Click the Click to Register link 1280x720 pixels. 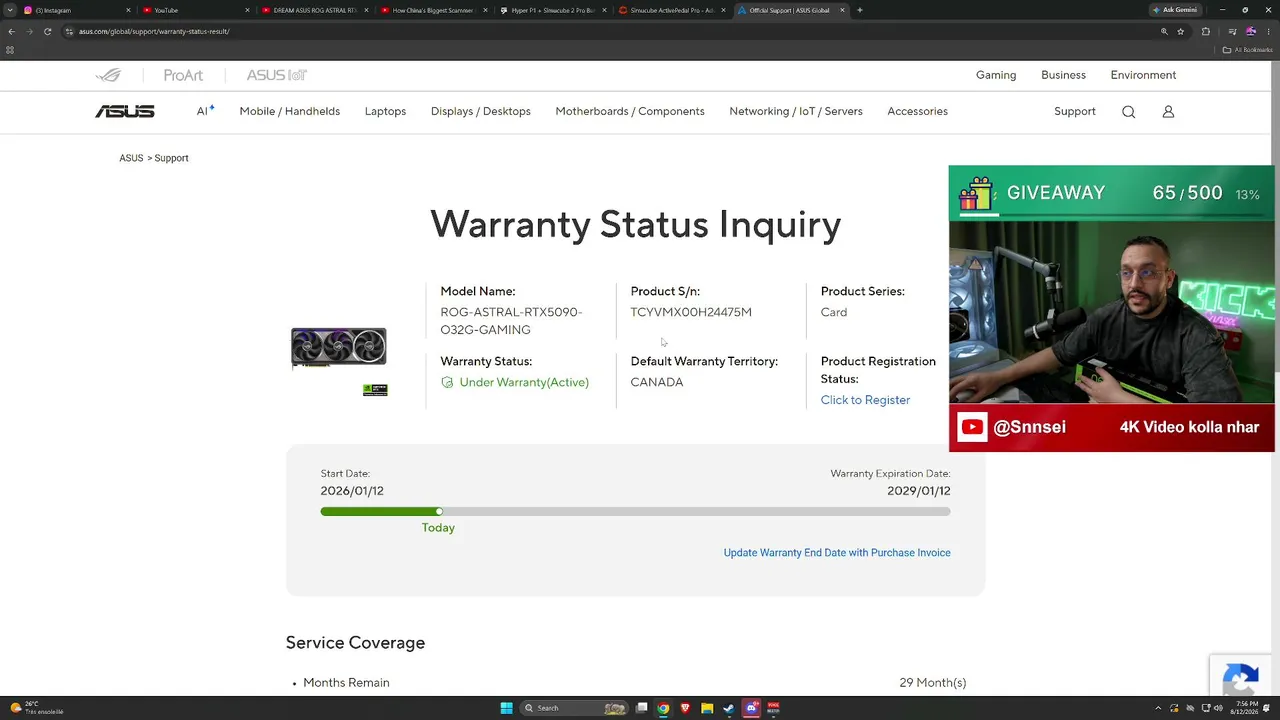click(x=865, y=400)
